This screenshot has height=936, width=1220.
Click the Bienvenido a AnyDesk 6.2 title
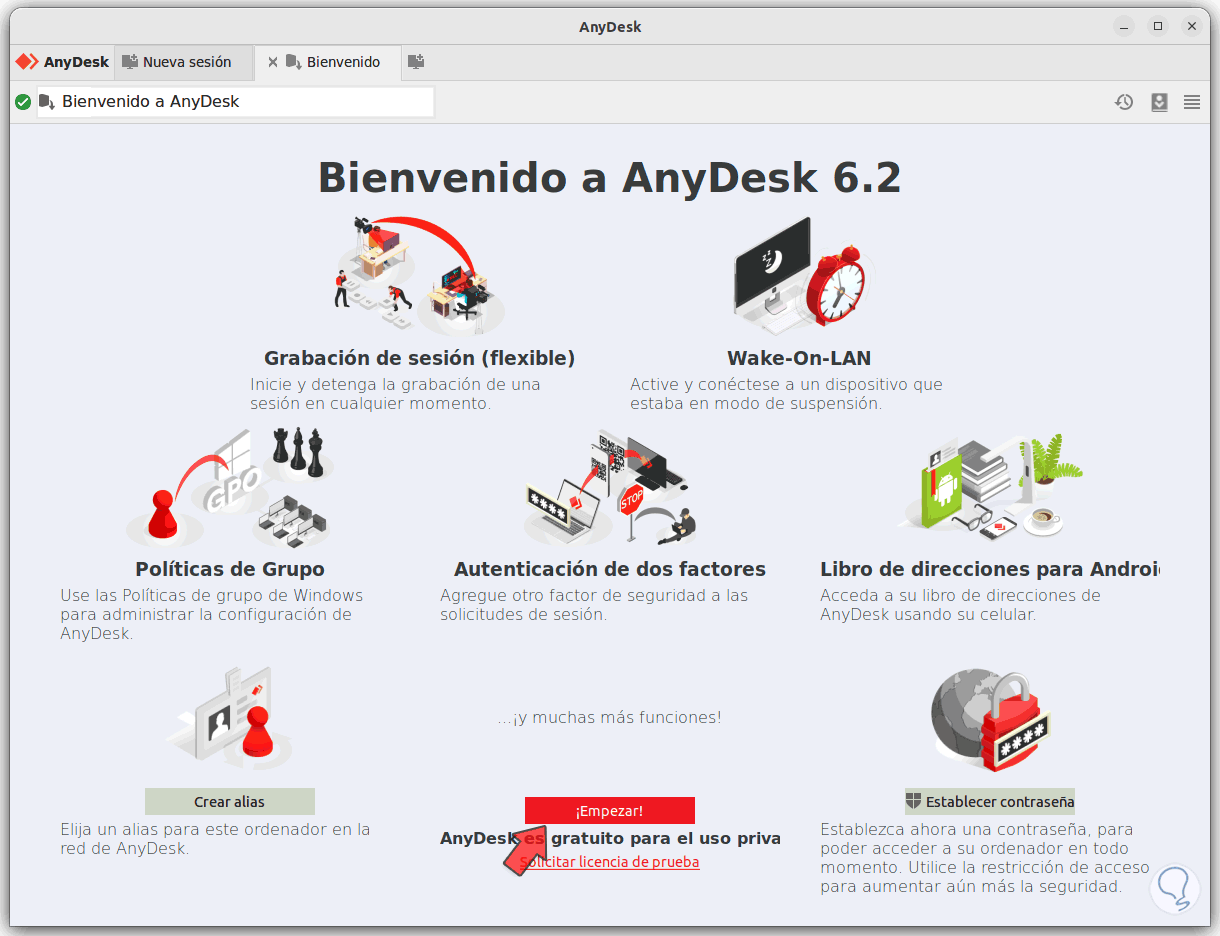pyautogui.click(x=610, y=178)
